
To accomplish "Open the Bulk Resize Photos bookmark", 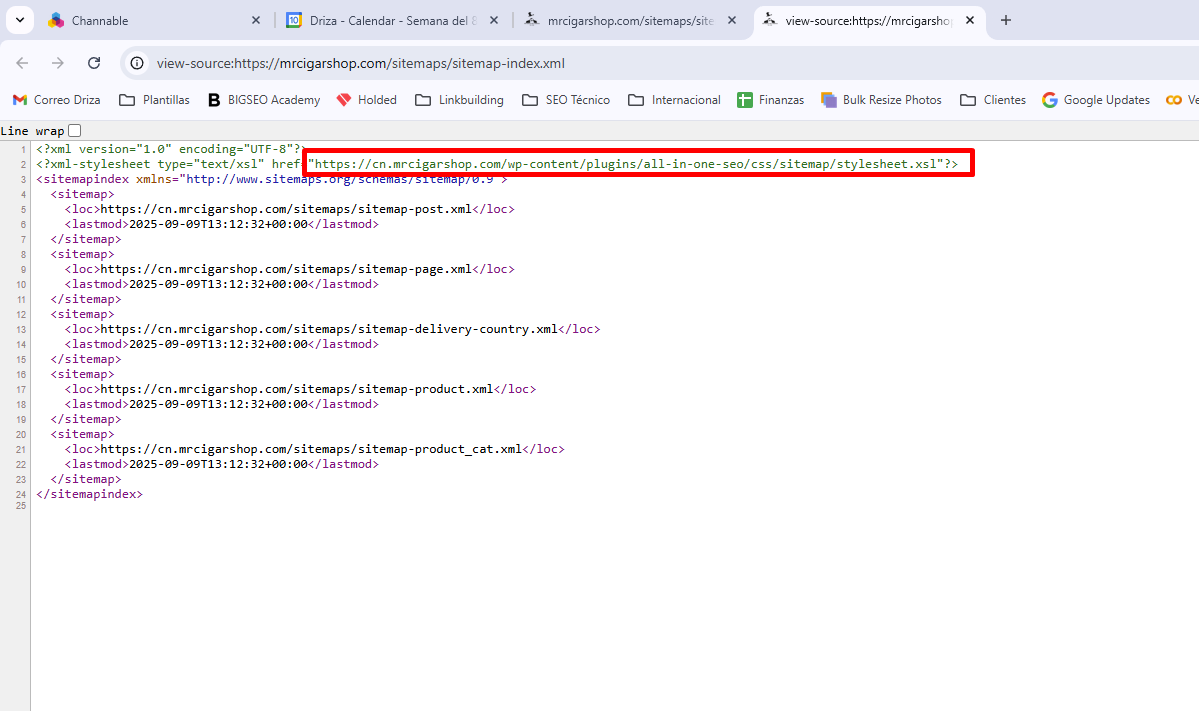I will tap(881, 100).
